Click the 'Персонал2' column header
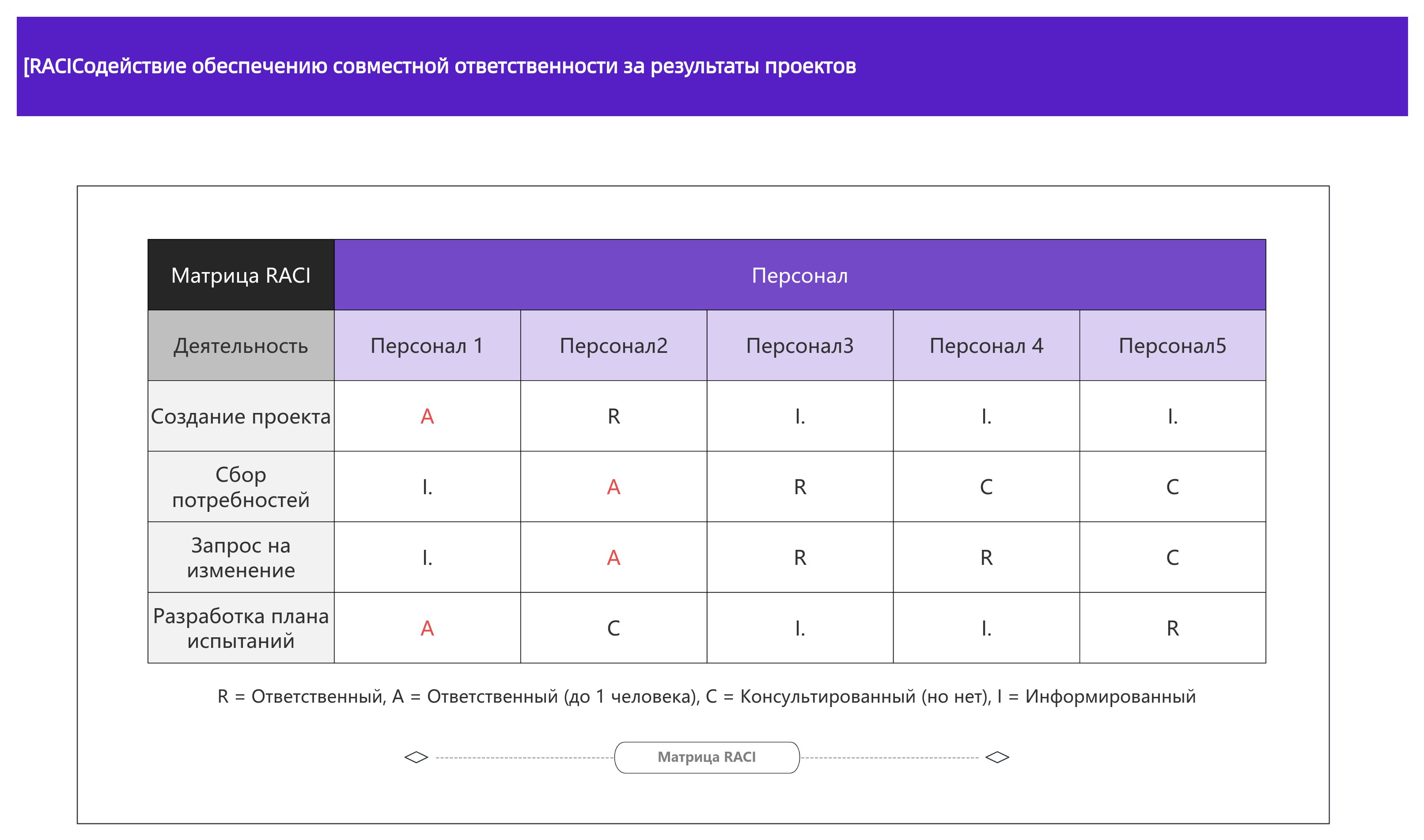Viewport: 1424px width, 840px height. click(x=614, y=345)
